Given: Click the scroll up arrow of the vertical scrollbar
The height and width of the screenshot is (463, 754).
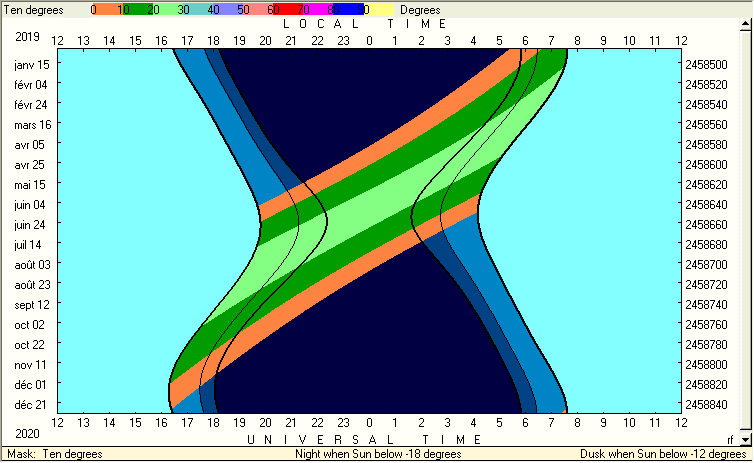Looking at the screenshot, I should (x=745, y=24).
